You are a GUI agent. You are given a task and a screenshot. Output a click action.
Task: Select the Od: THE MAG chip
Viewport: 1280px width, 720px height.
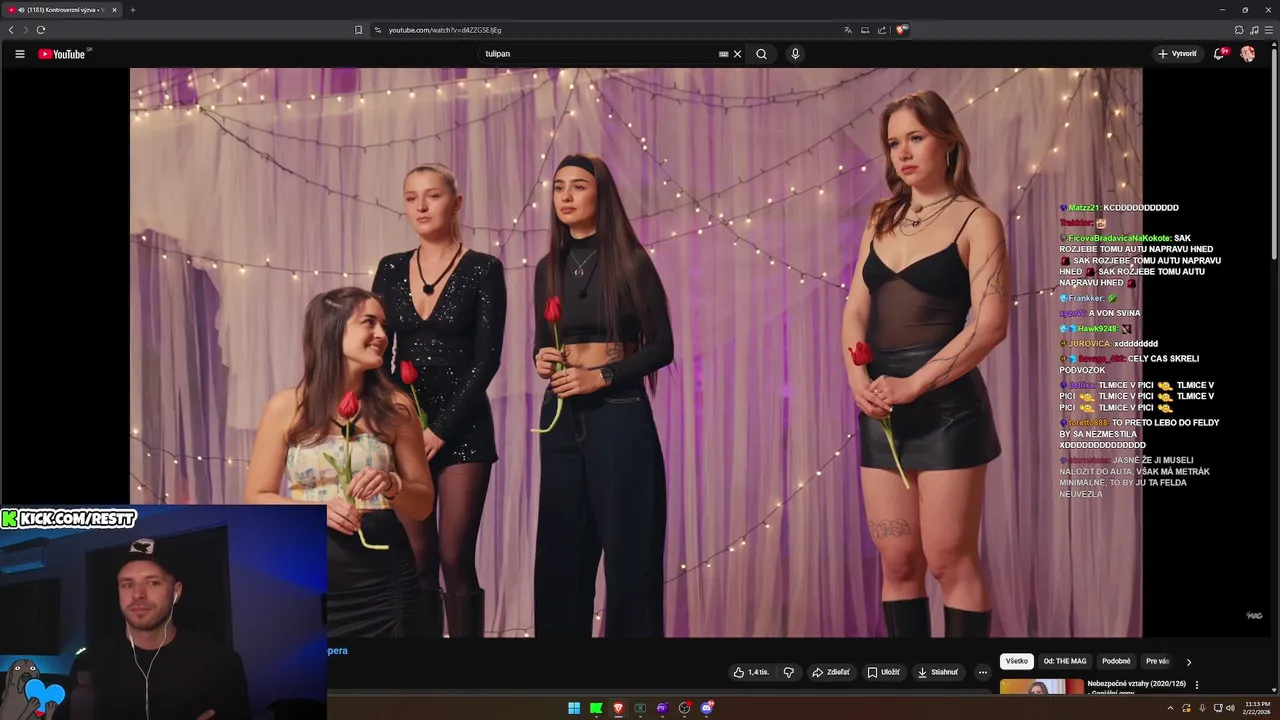(1065, 661)
